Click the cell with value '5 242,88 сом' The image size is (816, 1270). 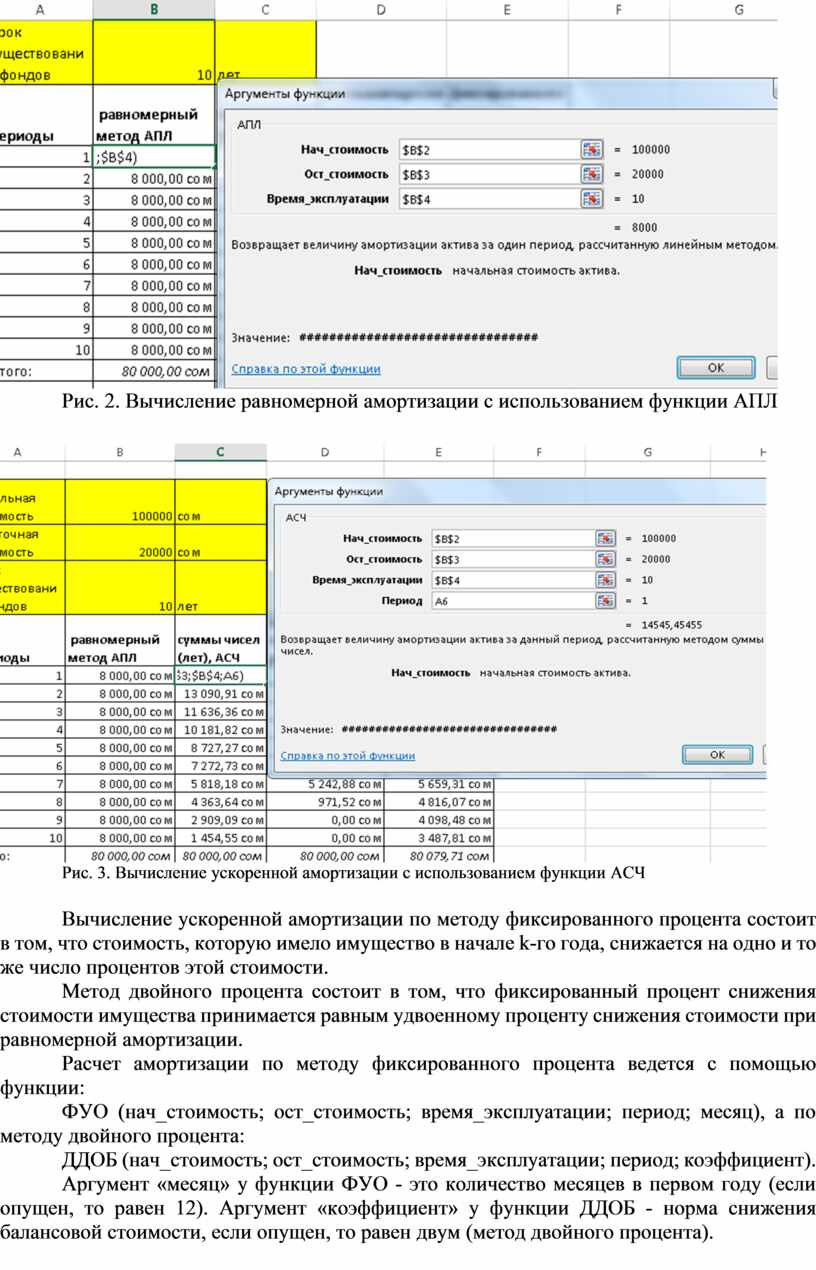click(x=325, y=783)
